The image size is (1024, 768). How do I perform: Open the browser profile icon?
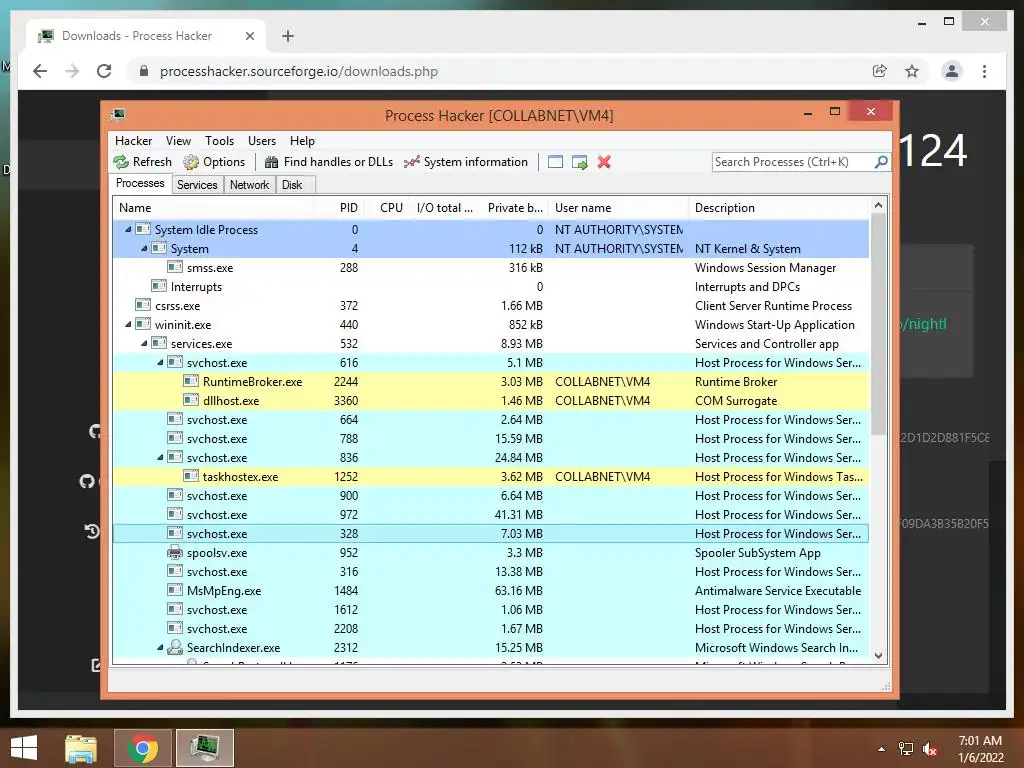(x=952, y=71)
